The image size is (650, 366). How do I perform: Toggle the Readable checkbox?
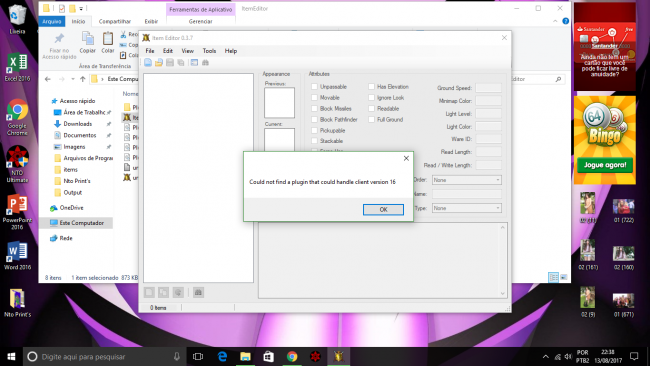[x=371, y=109]
